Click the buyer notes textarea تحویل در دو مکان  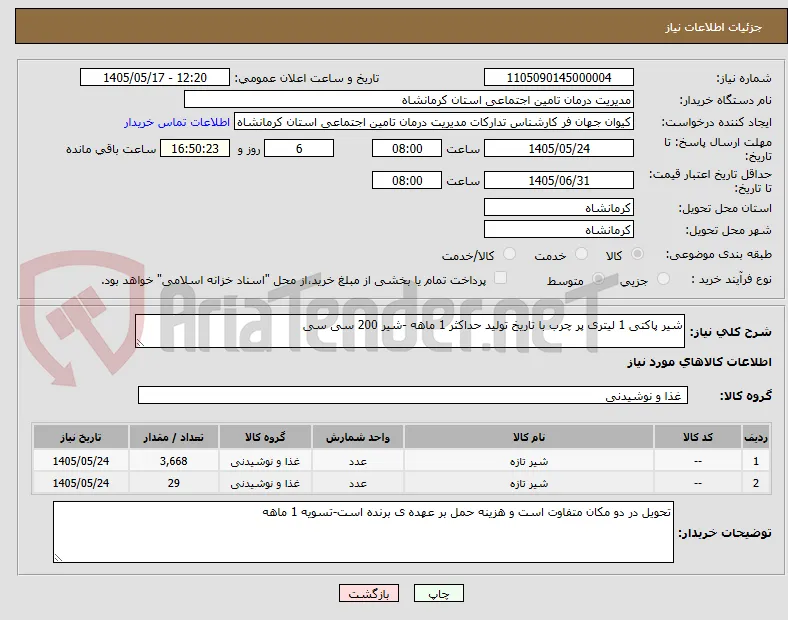[363, 532]
